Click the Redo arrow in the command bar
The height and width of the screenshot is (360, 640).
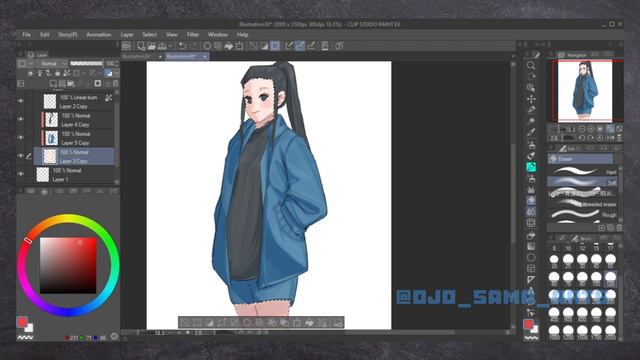click(194, 46)
